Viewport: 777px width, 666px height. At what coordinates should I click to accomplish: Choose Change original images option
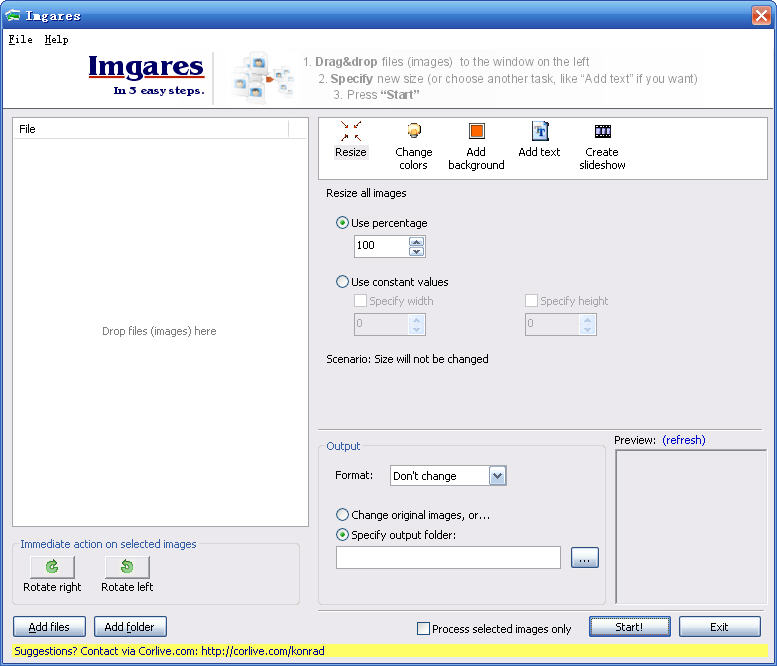(342, 515)
